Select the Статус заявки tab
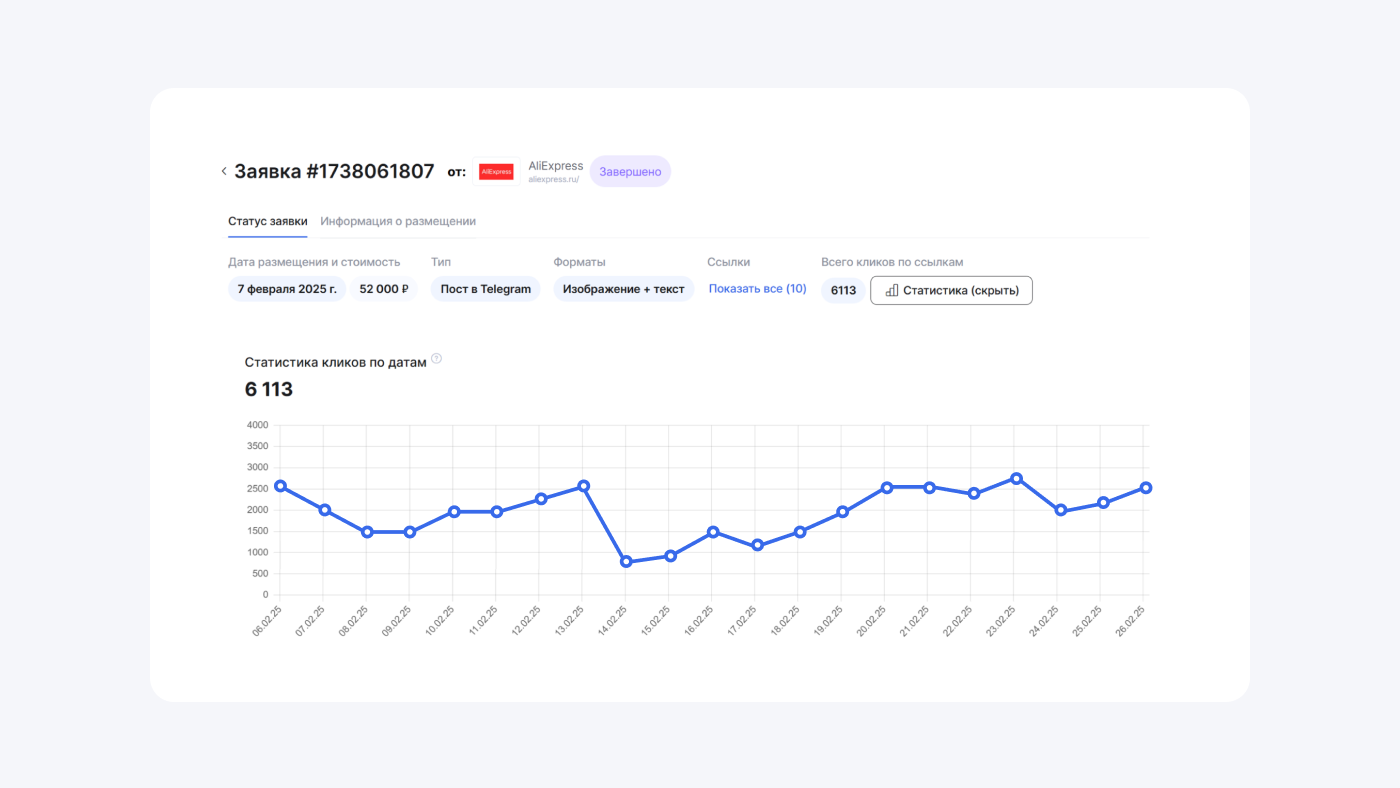Image resolution: width=1400 pixels, height=788 pixels. (267, 221)
